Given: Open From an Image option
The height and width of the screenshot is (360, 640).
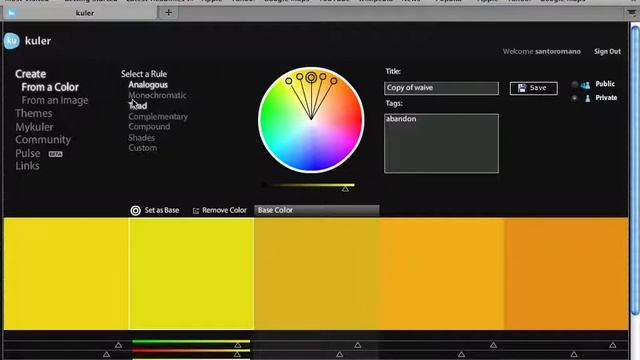Looking at the screenshot, I should (55, 100).
